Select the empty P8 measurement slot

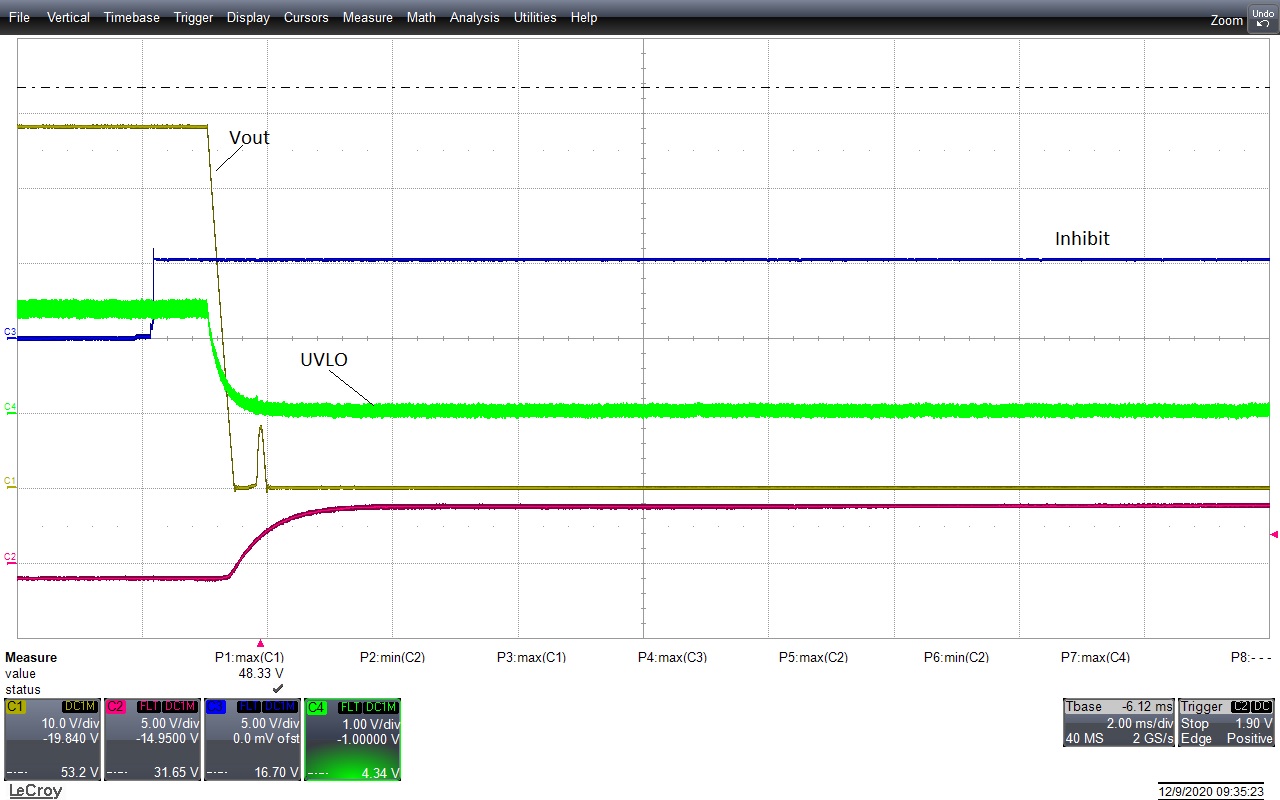click(1251, 657)
